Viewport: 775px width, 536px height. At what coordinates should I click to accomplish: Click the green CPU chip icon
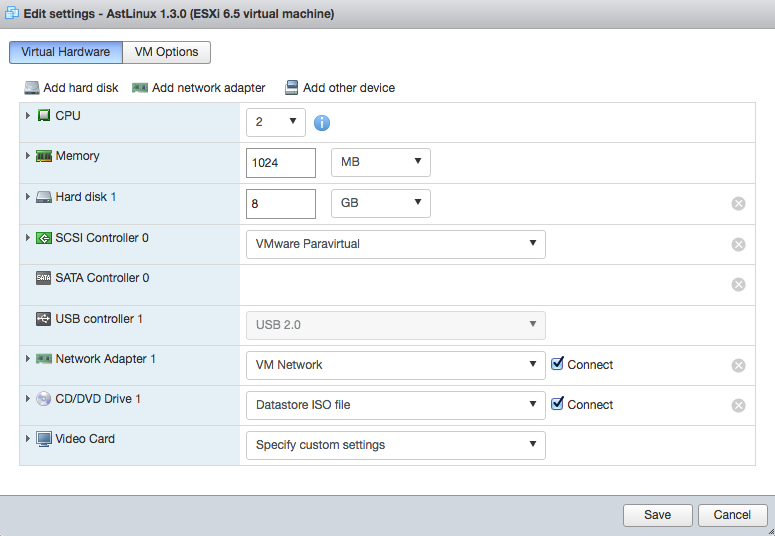pyautogui.click(x=44, y=115)
